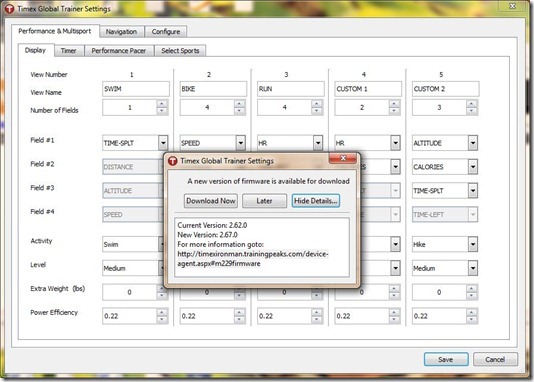
Task: Decrease Number of Fields for view 4
Action: click(x=394, y=111)
